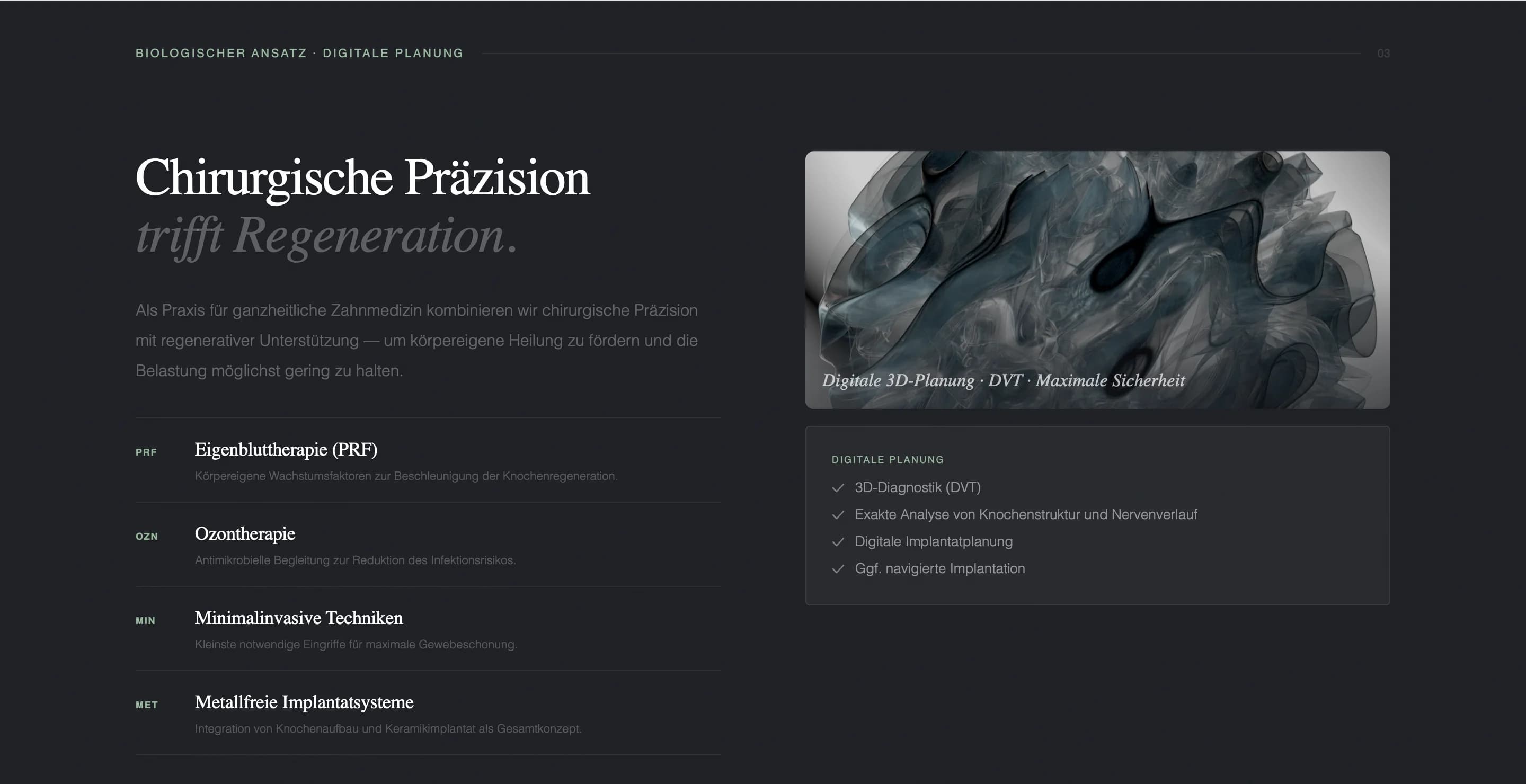Click the Digitale Planung card heading
This screenshot has height=784, width=1526.
pyautogui.click(x=888, y=459)
